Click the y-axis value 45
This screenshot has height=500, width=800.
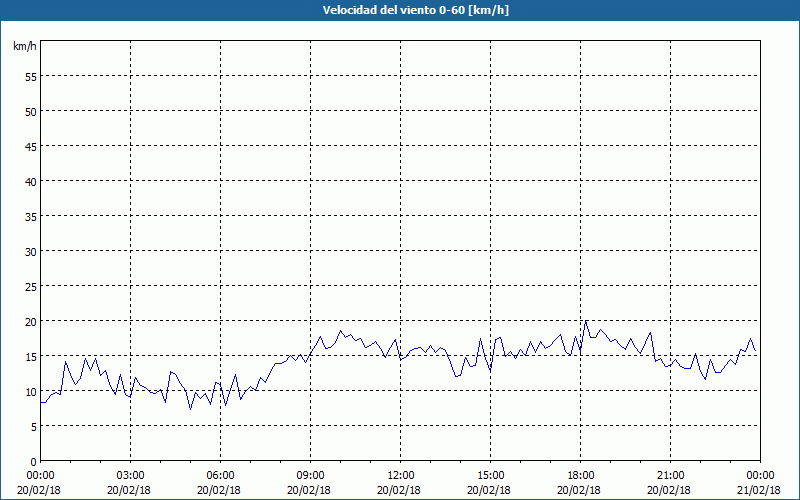click(x=31, y=146)
